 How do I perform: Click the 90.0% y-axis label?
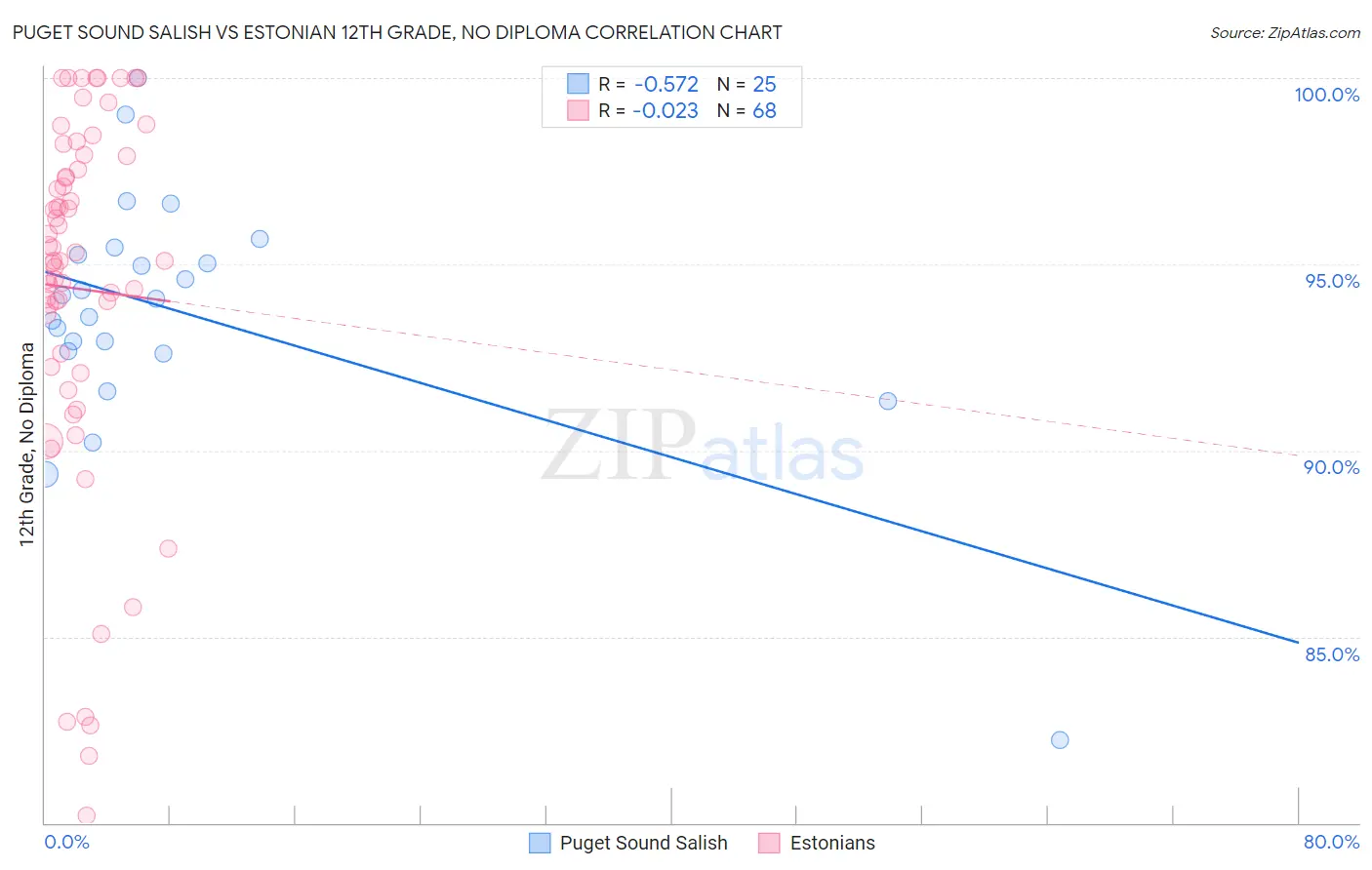1332,467
